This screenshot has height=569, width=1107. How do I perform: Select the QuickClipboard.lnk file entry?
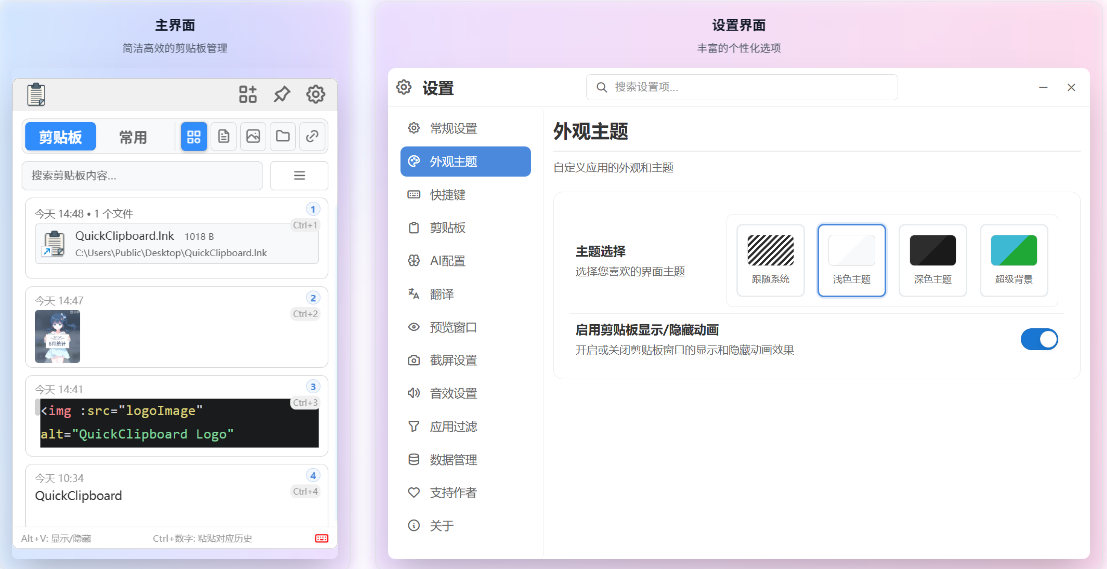pyautogui.click(x=176, y=244)
